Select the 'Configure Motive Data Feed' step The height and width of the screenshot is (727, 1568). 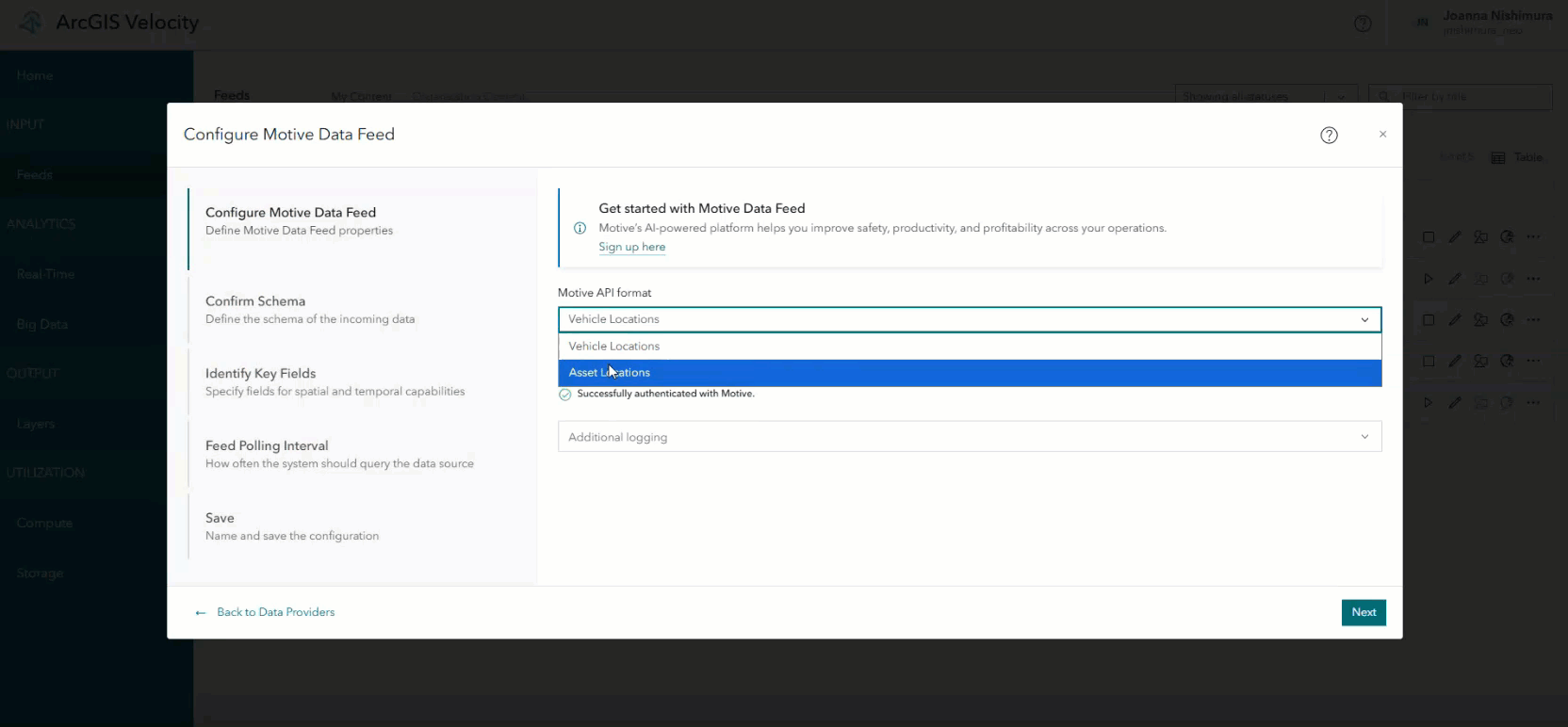(363, 230)
